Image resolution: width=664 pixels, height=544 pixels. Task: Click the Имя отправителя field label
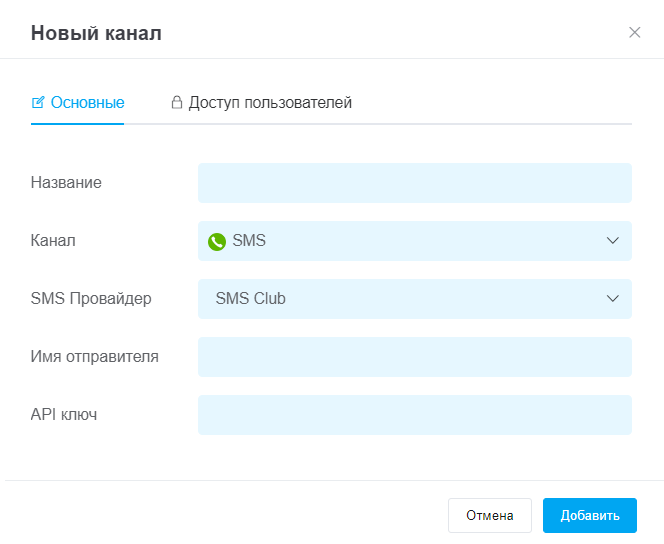tap(94, 356)
